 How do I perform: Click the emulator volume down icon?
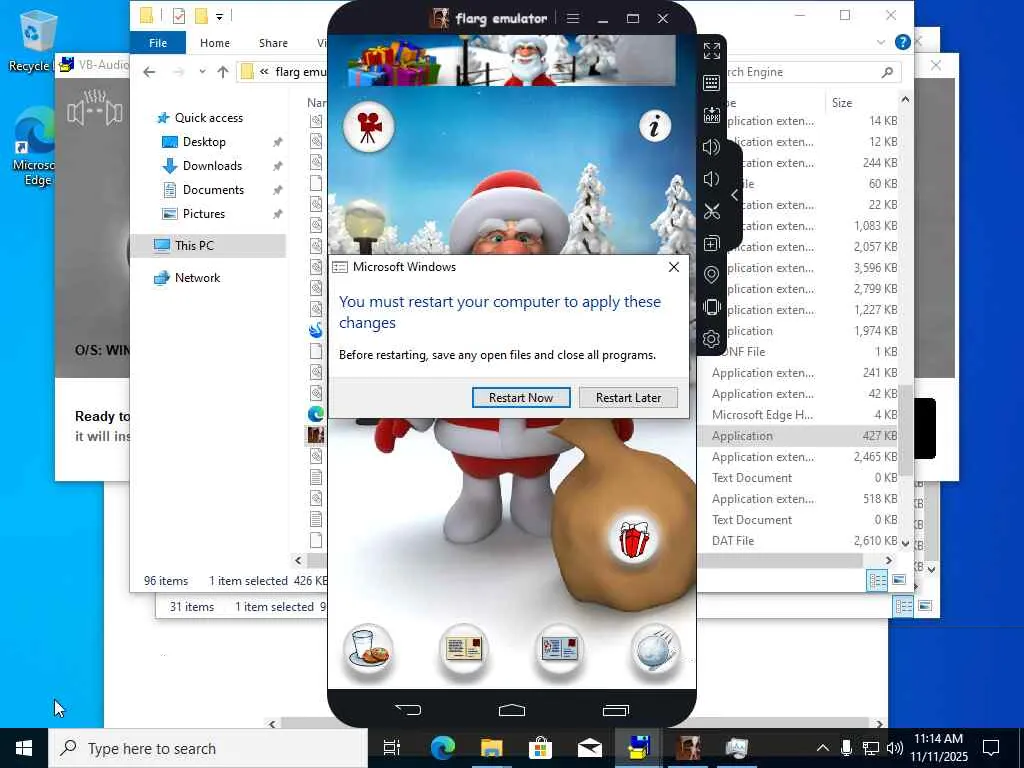click(711, 179)
